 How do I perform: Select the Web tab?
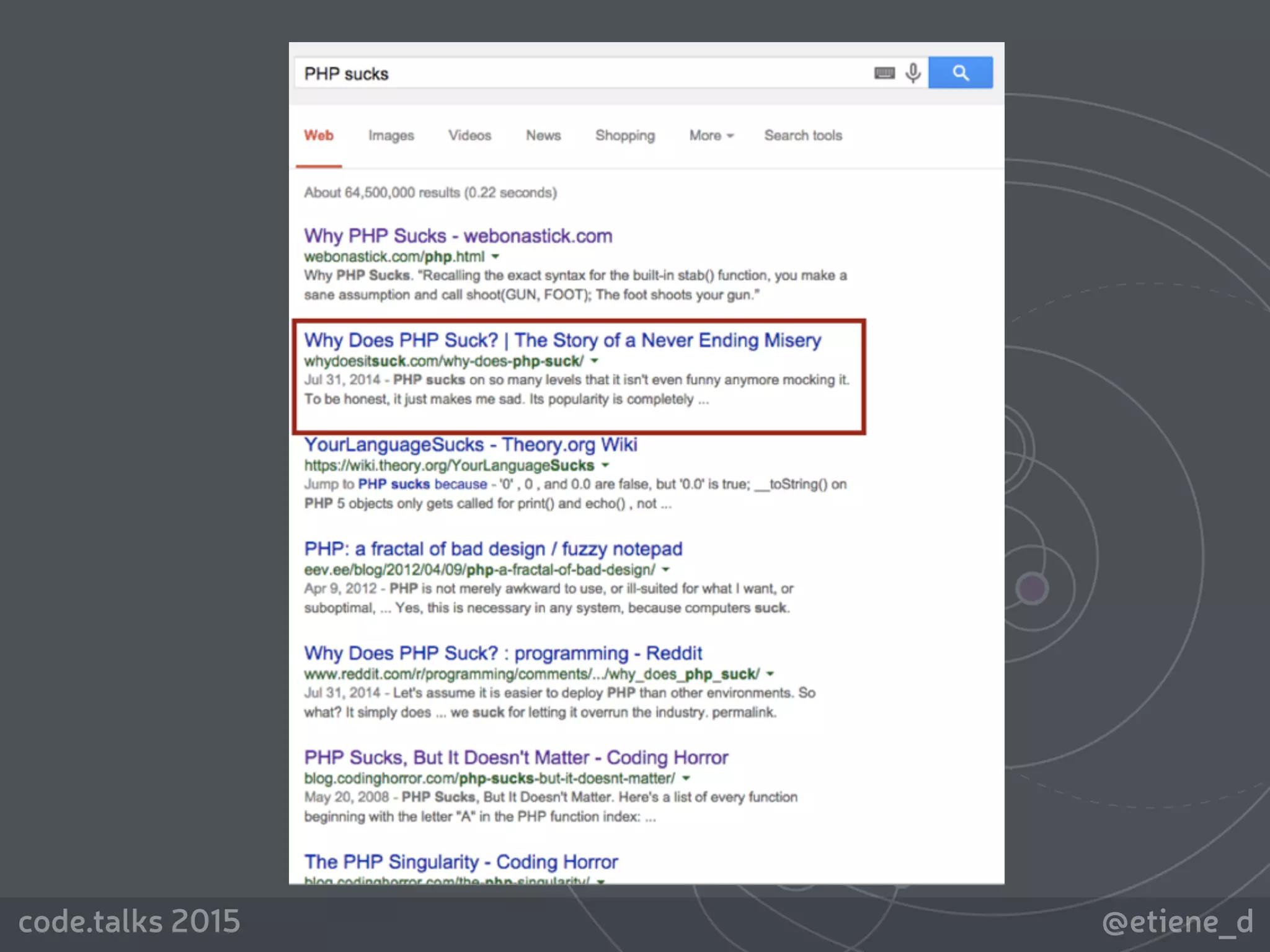[319, 135]
